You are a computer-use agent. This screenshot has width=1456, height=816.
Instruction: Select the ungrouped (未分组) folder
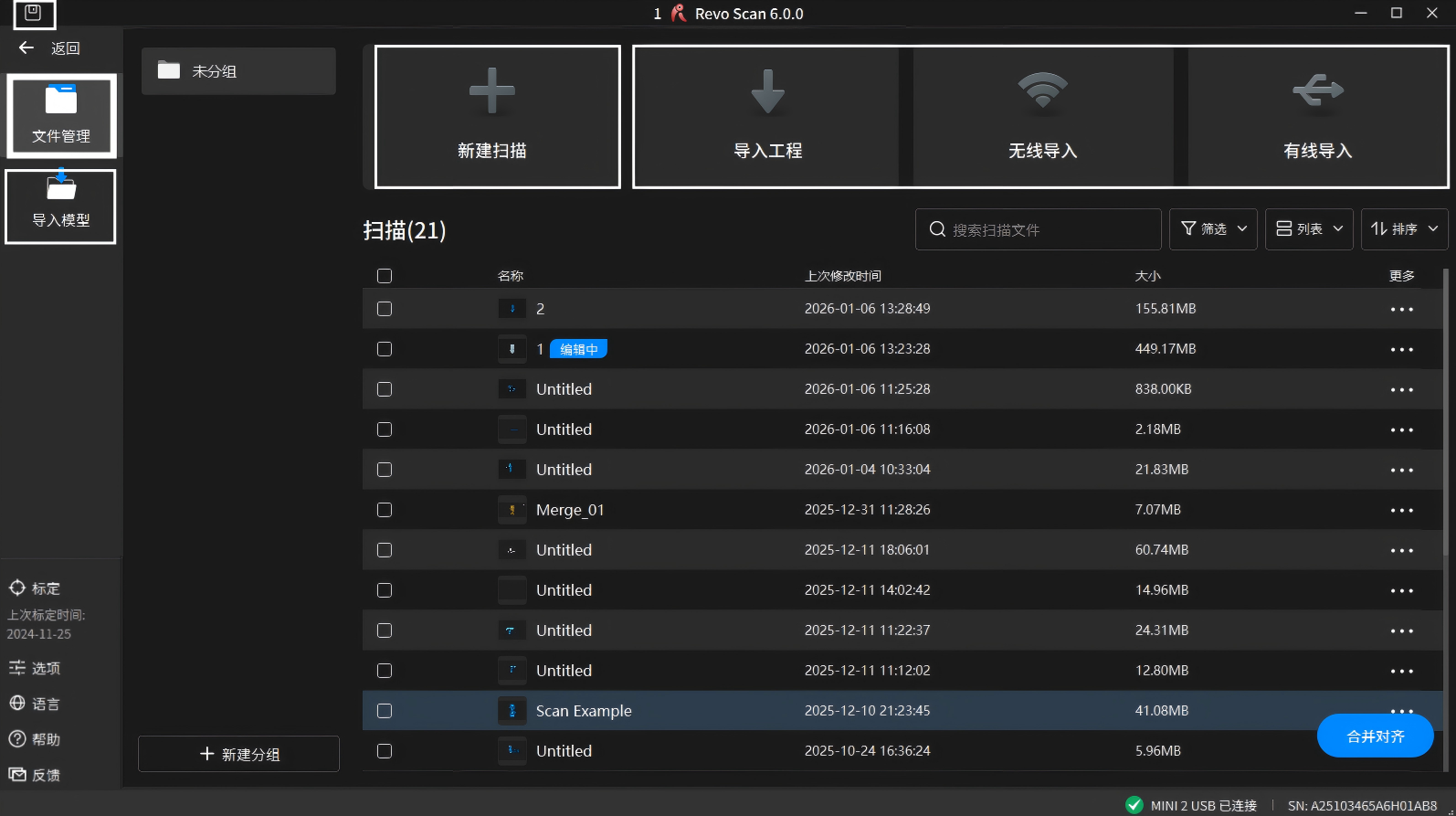click(x=238, y=71)
